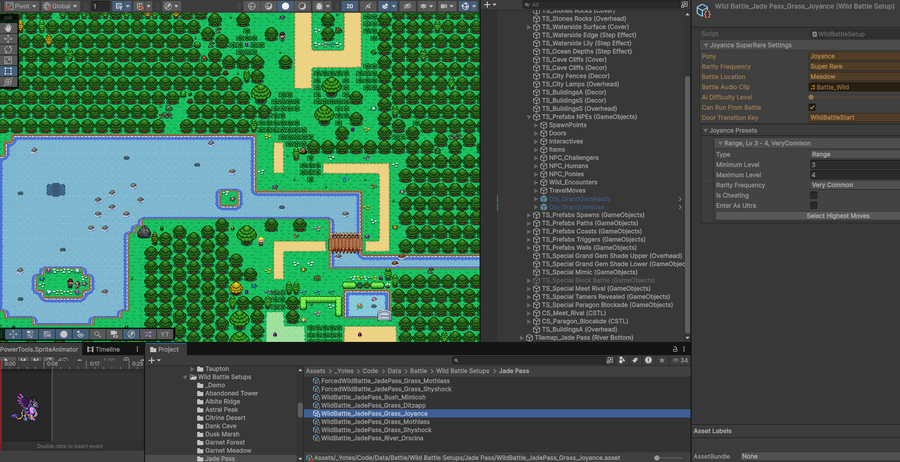The image size is (900, 462).
Task: Click the magnifier picker icon in bottom overlay
Action: (x=98, y=334)
